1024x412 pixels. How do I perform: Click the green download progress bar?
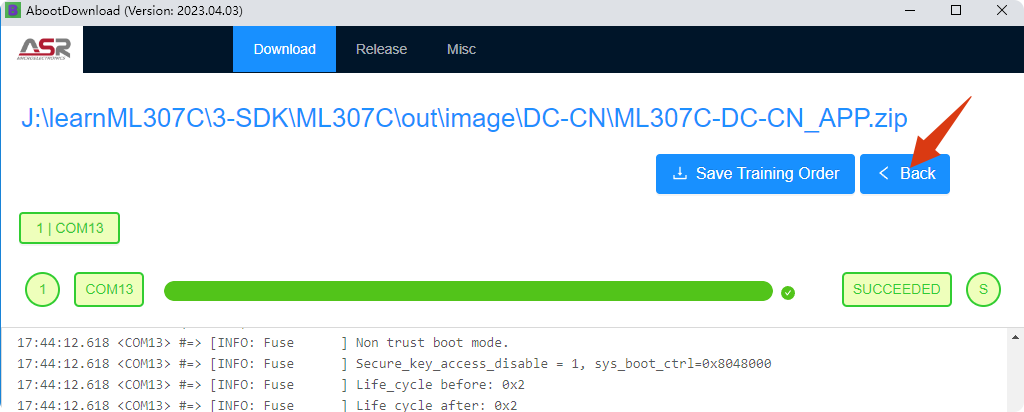coord(468,291)
